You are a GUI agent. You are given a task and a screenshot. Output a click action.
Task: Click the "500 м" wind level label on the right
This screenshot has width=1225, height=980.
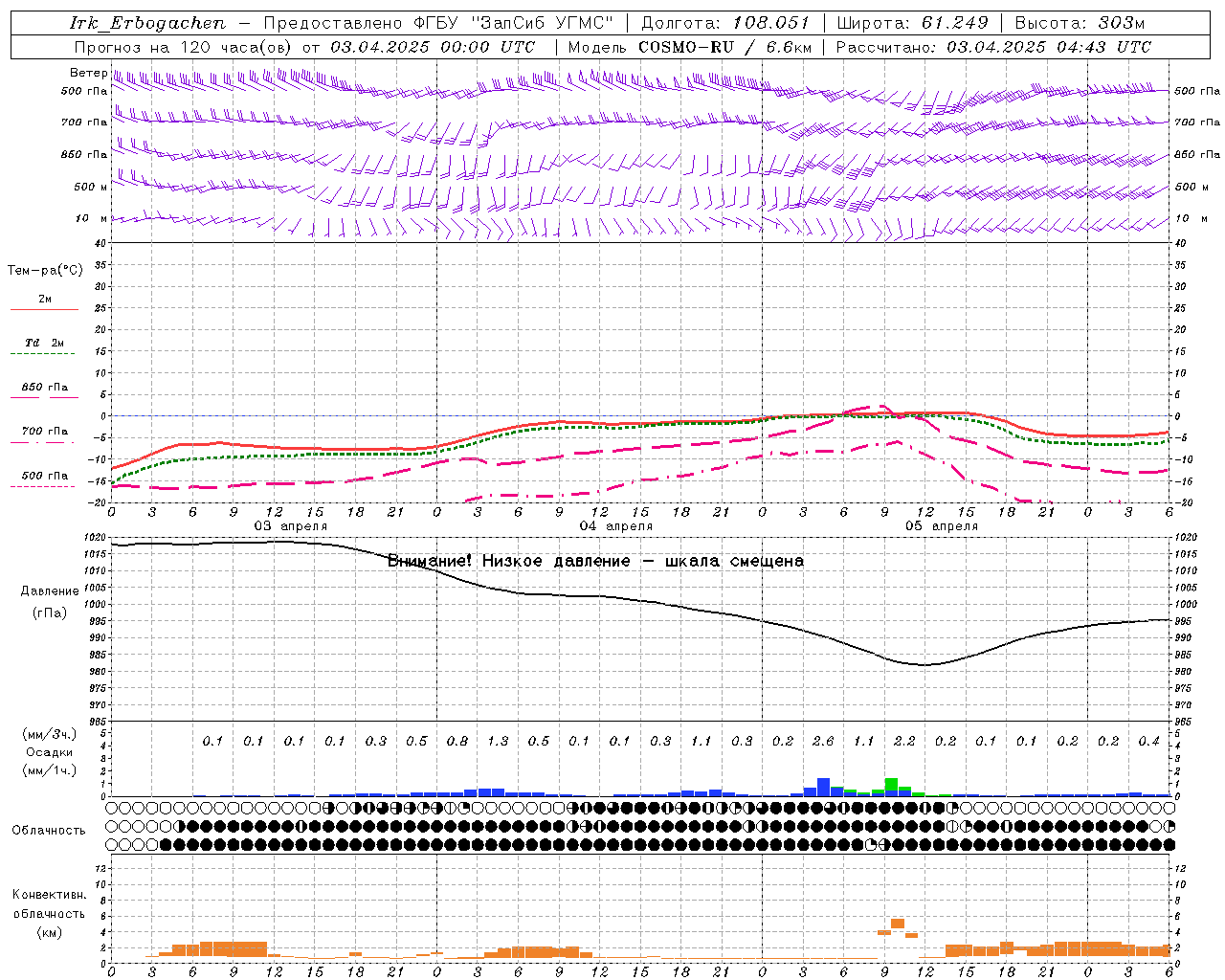click(x=1192, y=187)
